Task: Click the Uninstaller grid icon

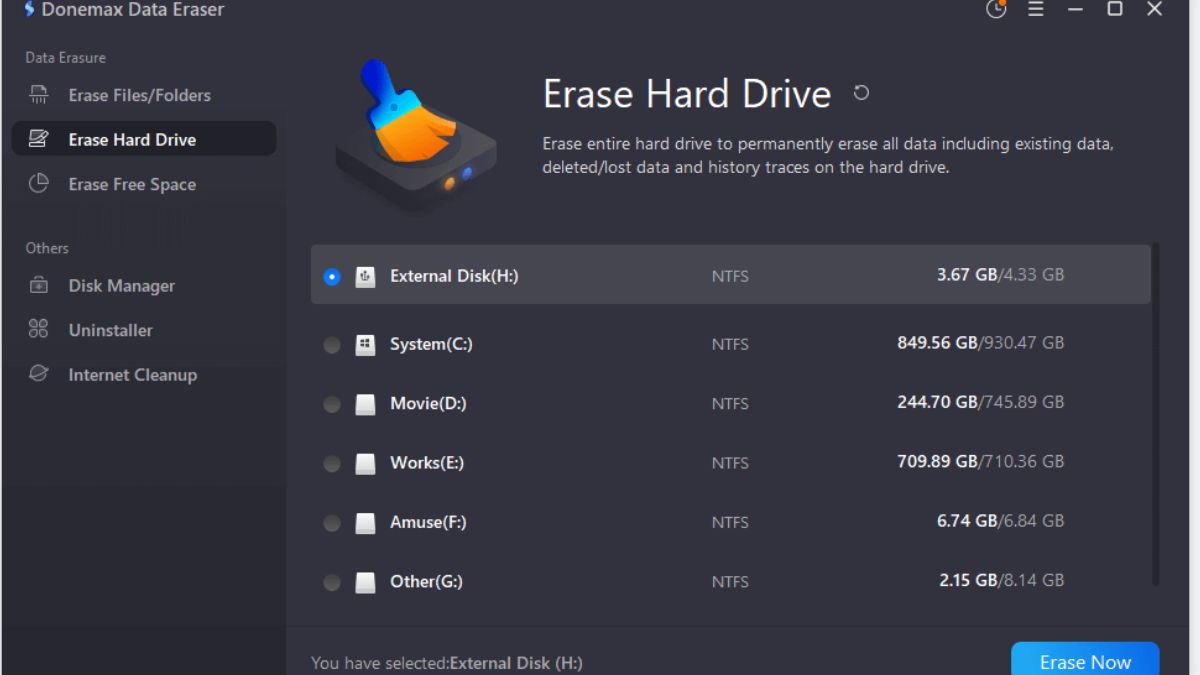Action: (38, 329)
